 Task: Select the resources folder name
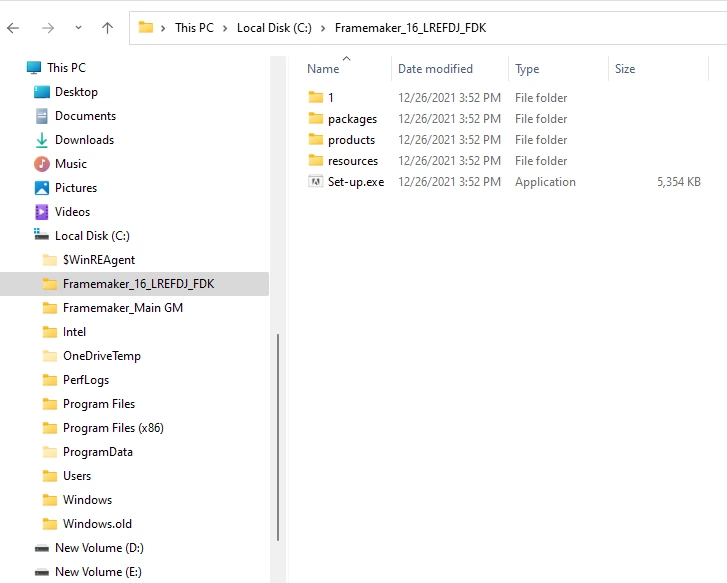point(353,161)
